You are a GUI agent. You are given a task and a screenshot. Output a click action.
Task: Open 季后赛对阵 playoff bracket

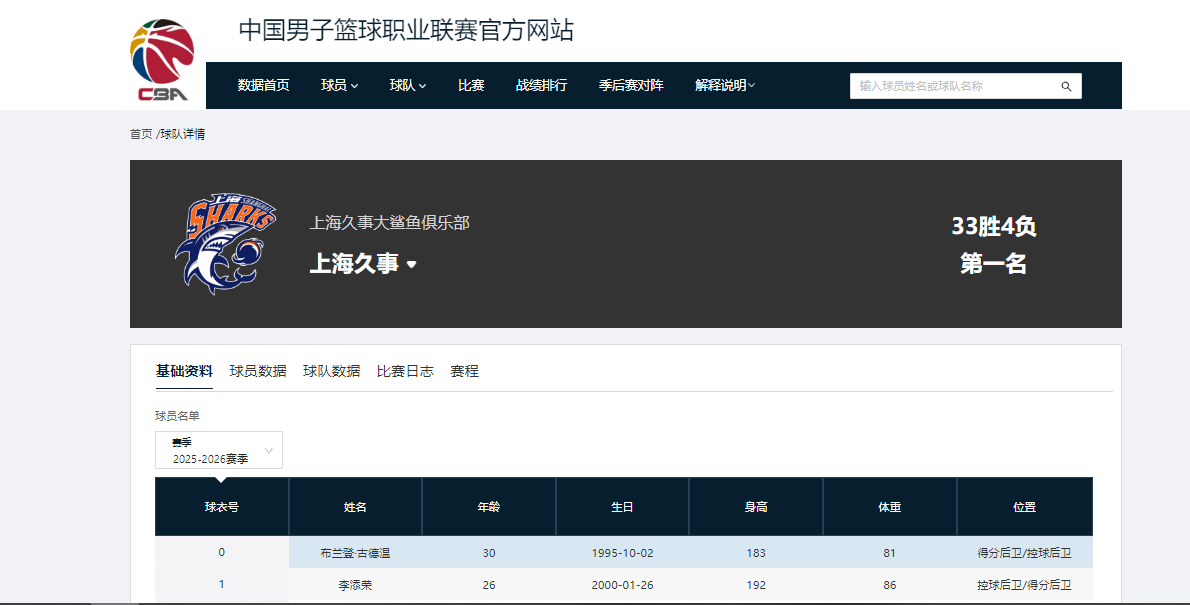pos(631,86)
